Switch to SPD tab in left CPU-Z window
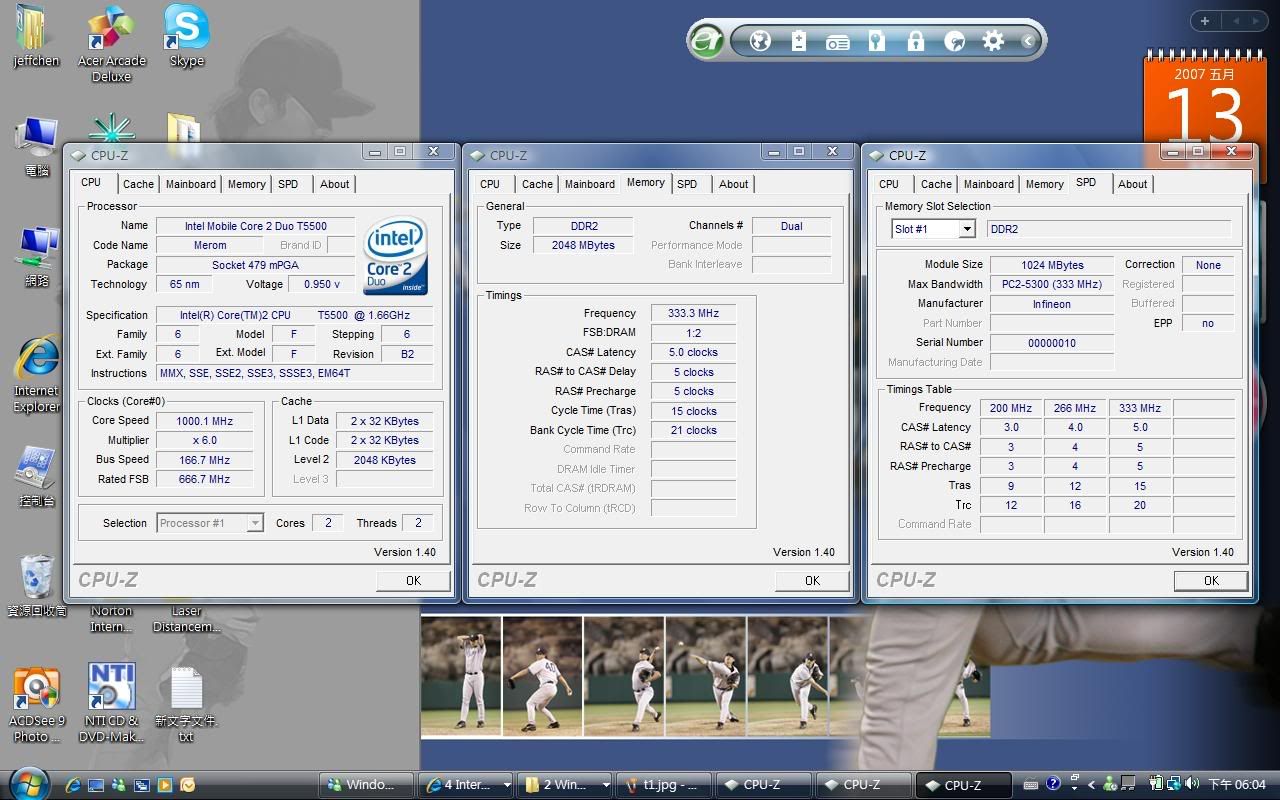The width and height of the screenshot is (1280, 800). [x=288, y=184]
